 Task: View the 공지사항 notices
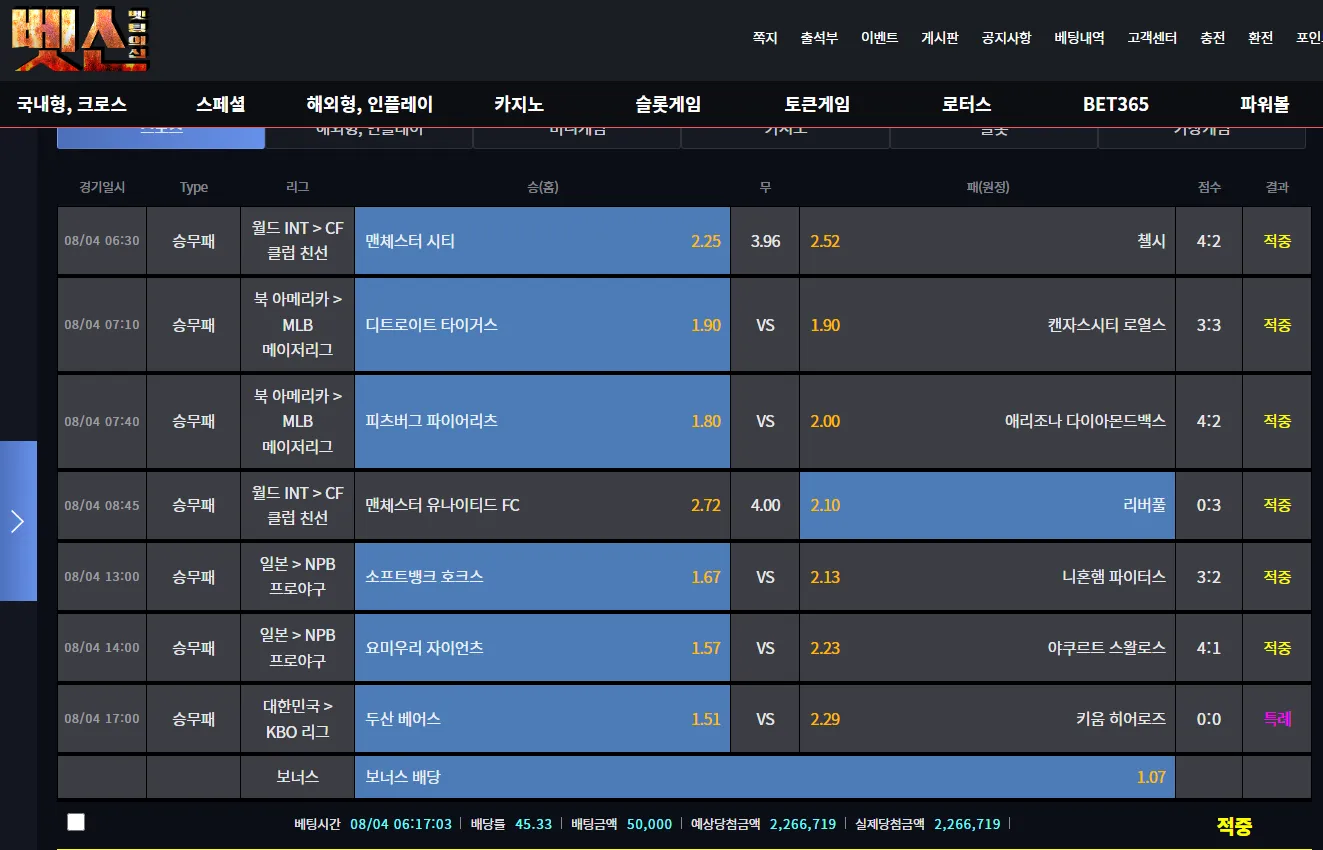coord(1006,38)
